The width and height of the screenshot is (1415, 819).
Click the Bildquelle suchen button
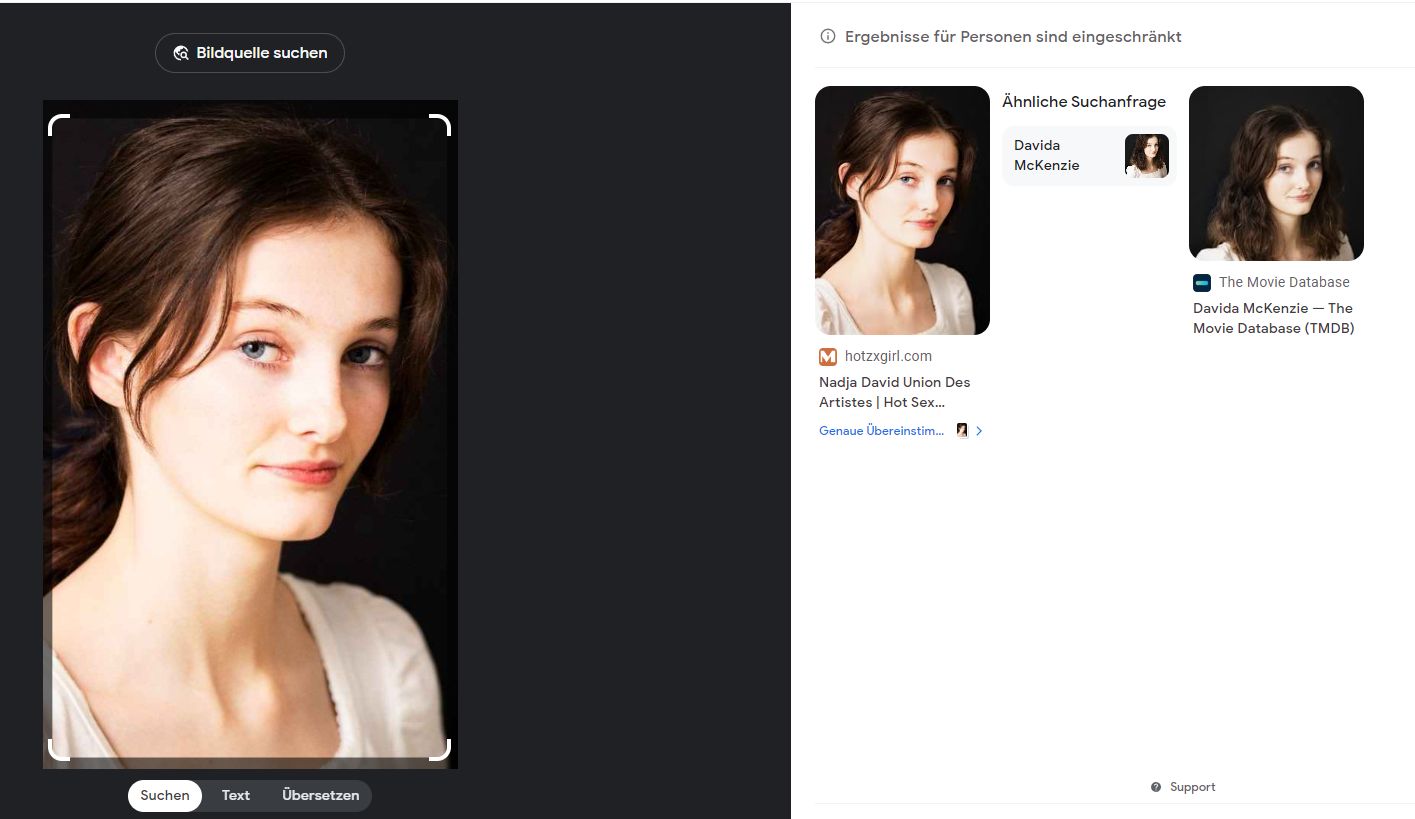click(x=250, y=53)
